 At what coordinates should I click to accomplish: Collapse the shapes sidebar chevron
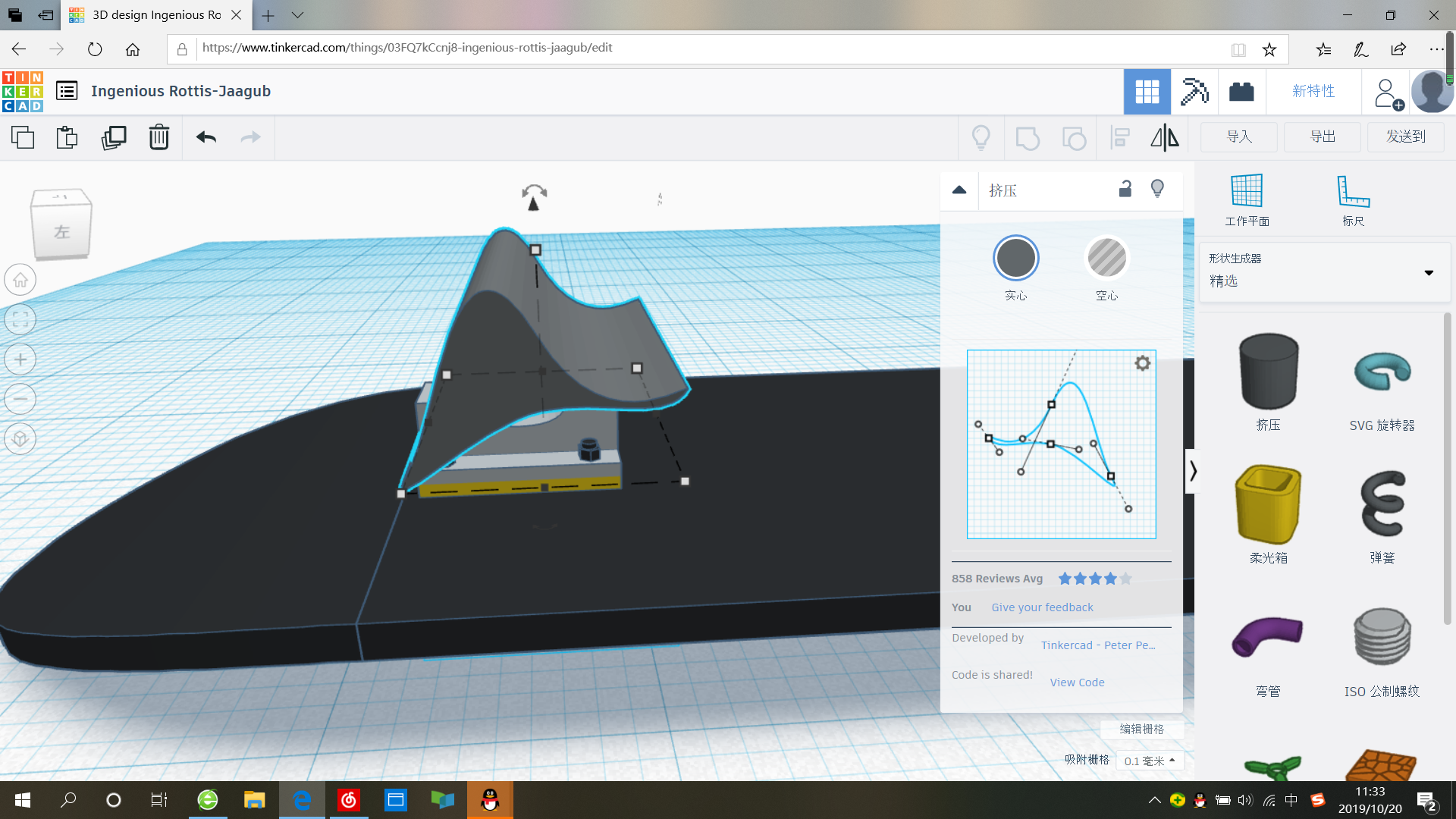coord(1193,471)
